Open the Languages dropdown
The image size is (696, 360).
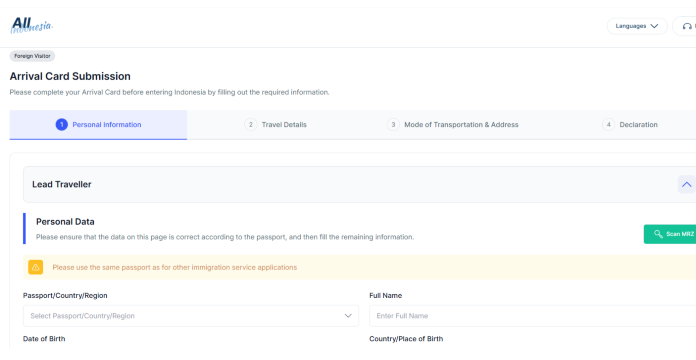[637, 26]
